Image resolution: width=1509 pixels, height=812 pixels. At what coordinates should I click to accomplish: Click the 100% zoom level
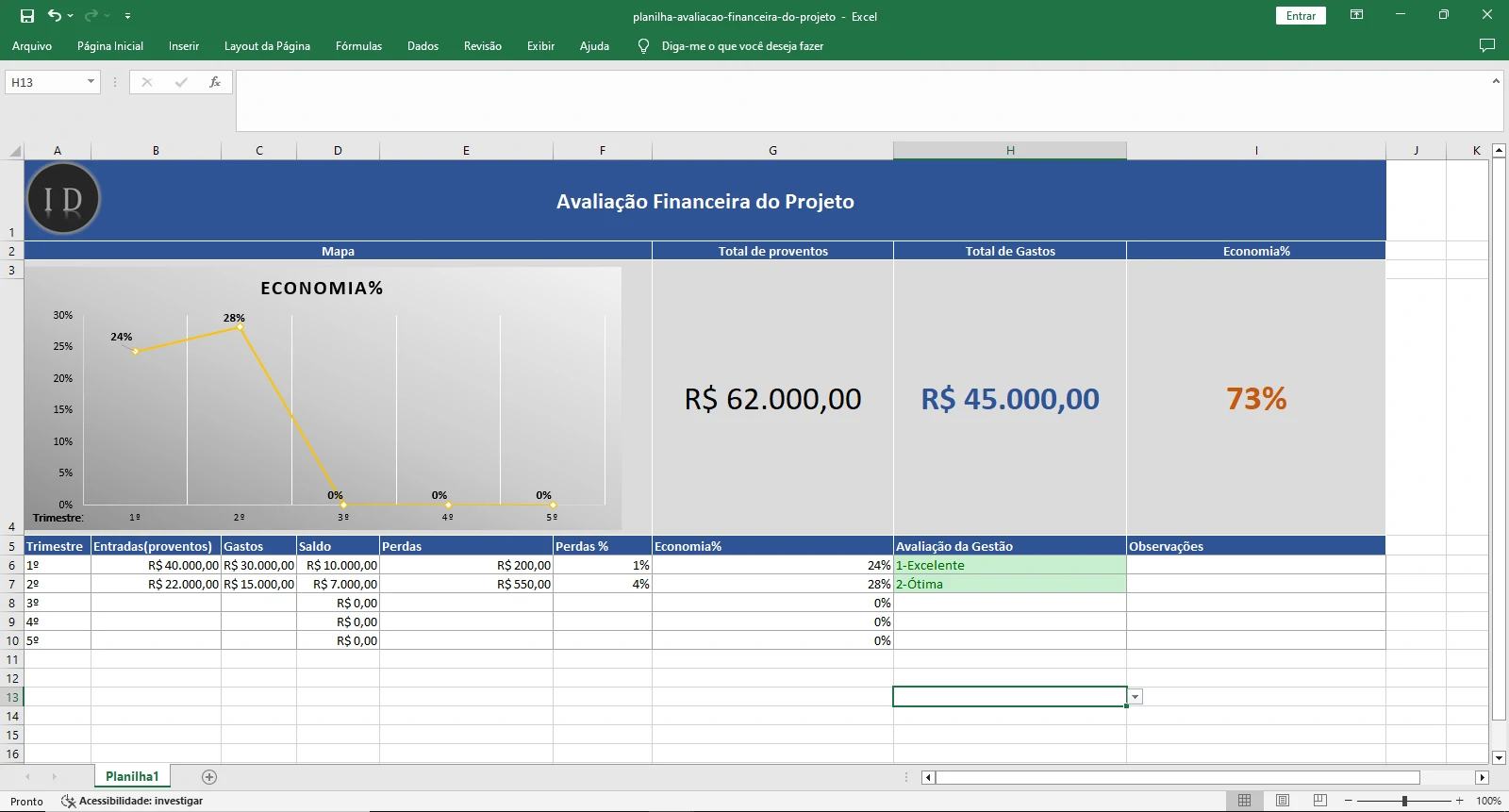[1488, 801]
